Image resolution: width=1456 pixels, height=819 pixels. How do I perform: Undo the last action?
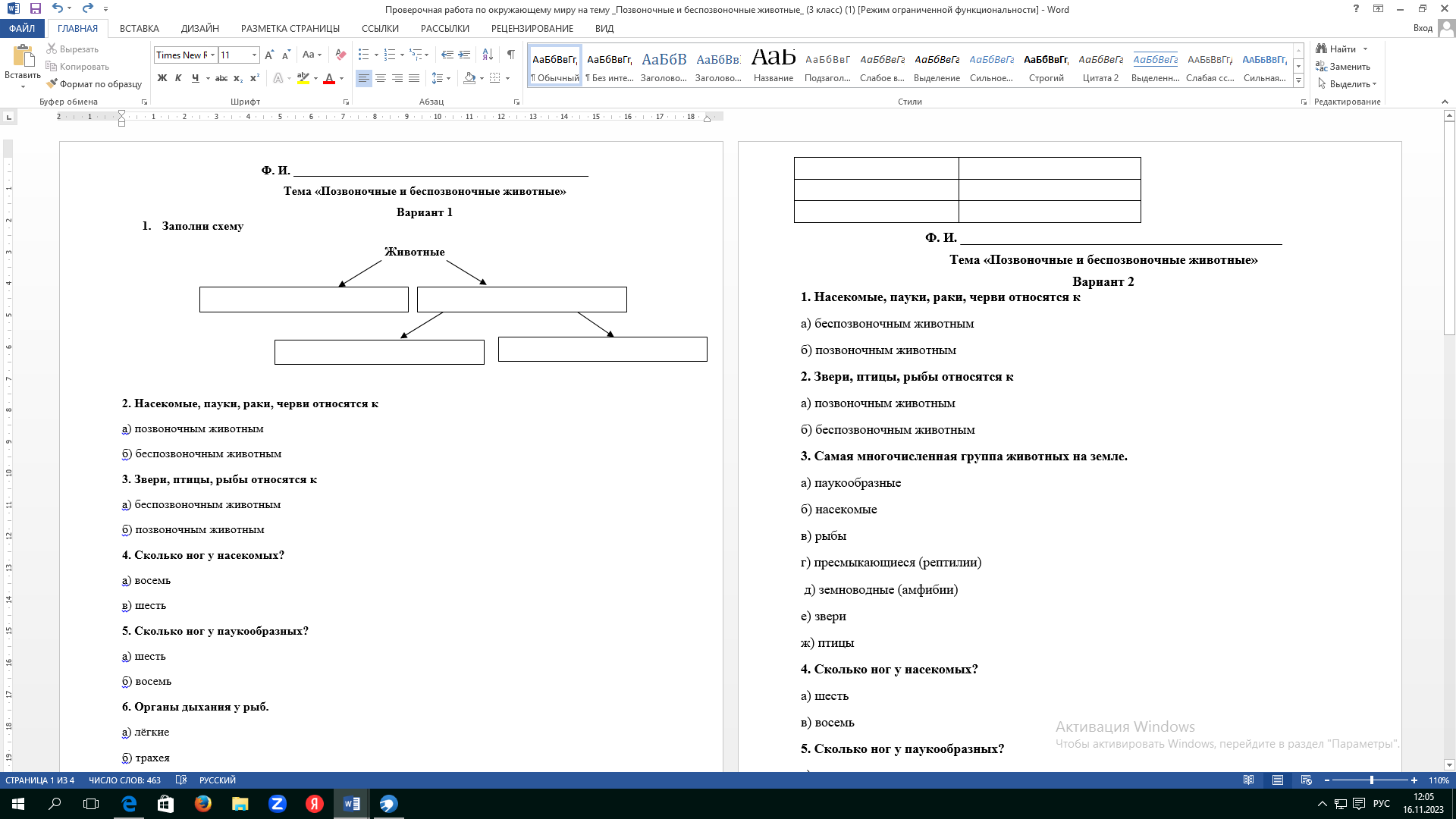point(58,9)
